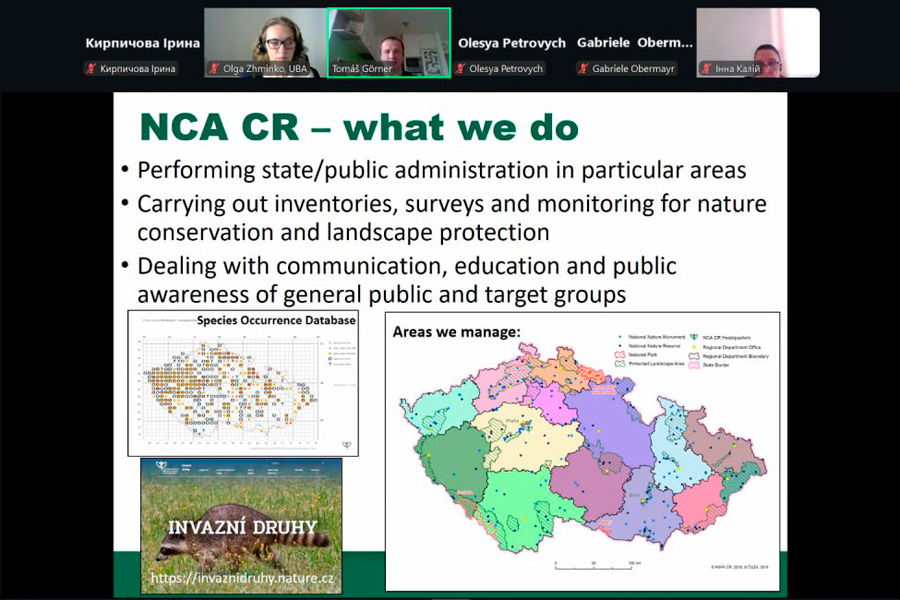
Task: Click Protected Landscape Area legend symbol
Action: (619, 363)
